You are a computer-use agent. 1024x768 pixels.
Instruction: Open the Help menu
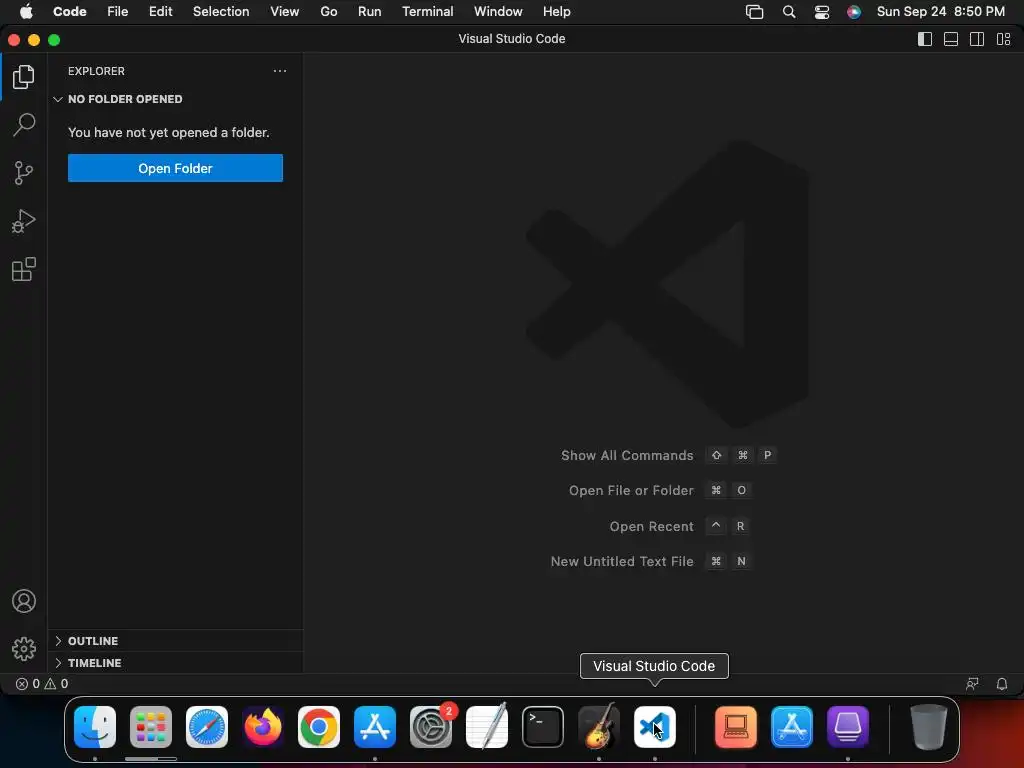pos(556,12)
